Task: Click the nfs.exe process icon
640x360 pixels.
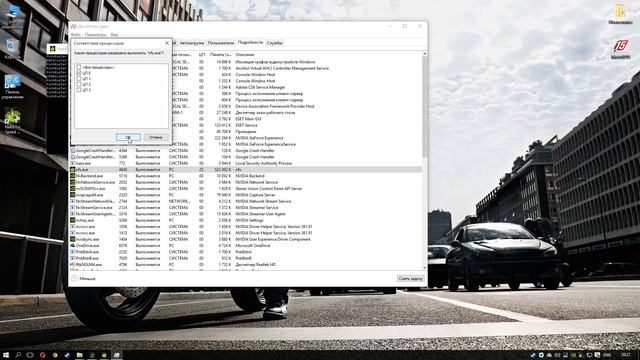Action: click(x=73, y=169)
